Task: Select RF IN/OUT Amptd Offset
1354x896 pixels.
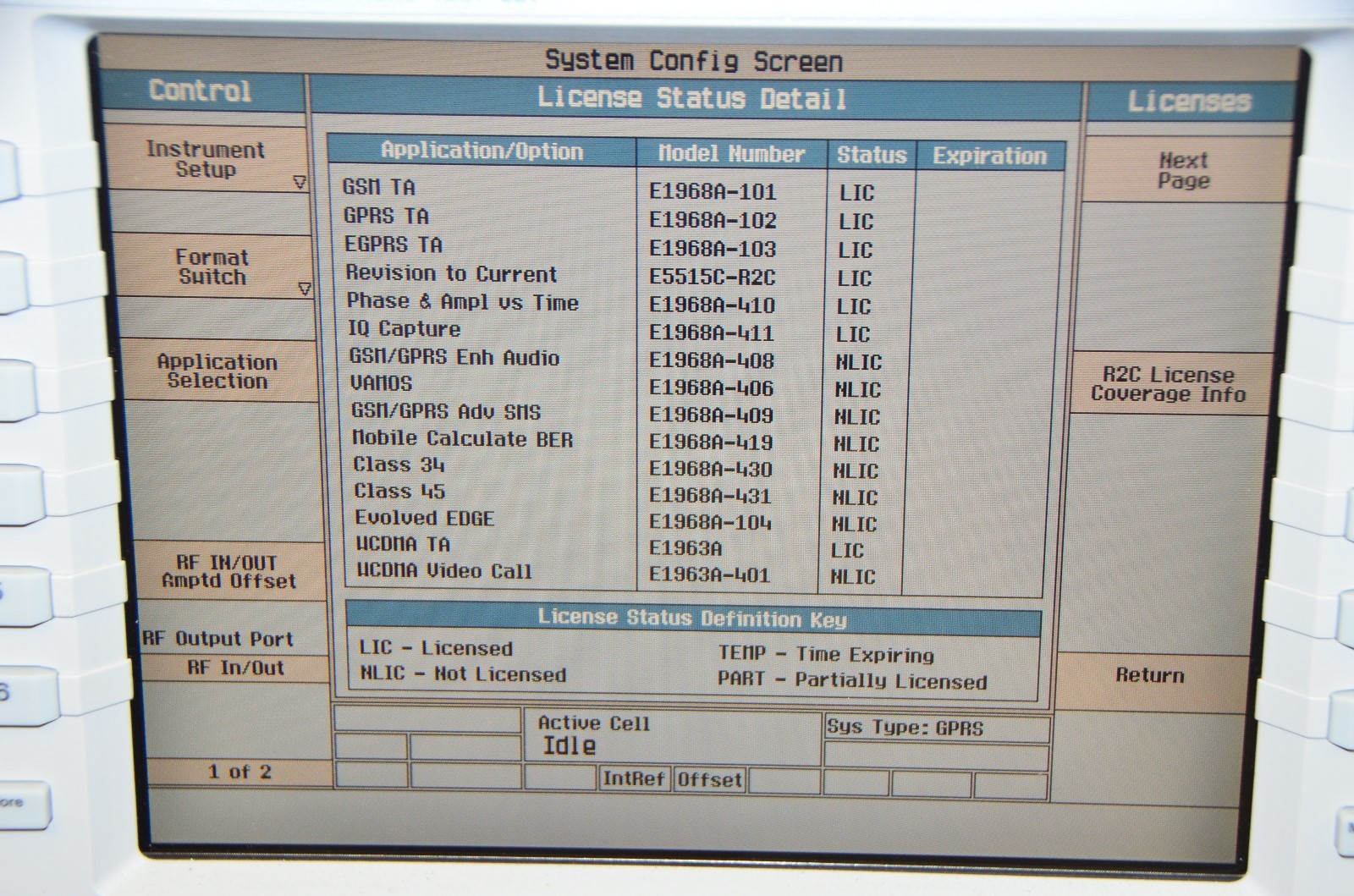Action: point(228,572)
